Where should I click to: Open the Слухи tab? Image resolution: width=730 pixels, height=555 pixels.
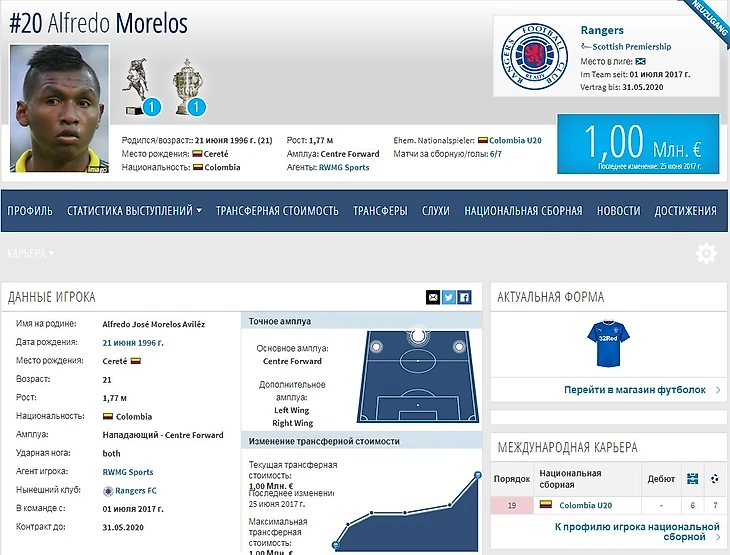tap(436, 211)
